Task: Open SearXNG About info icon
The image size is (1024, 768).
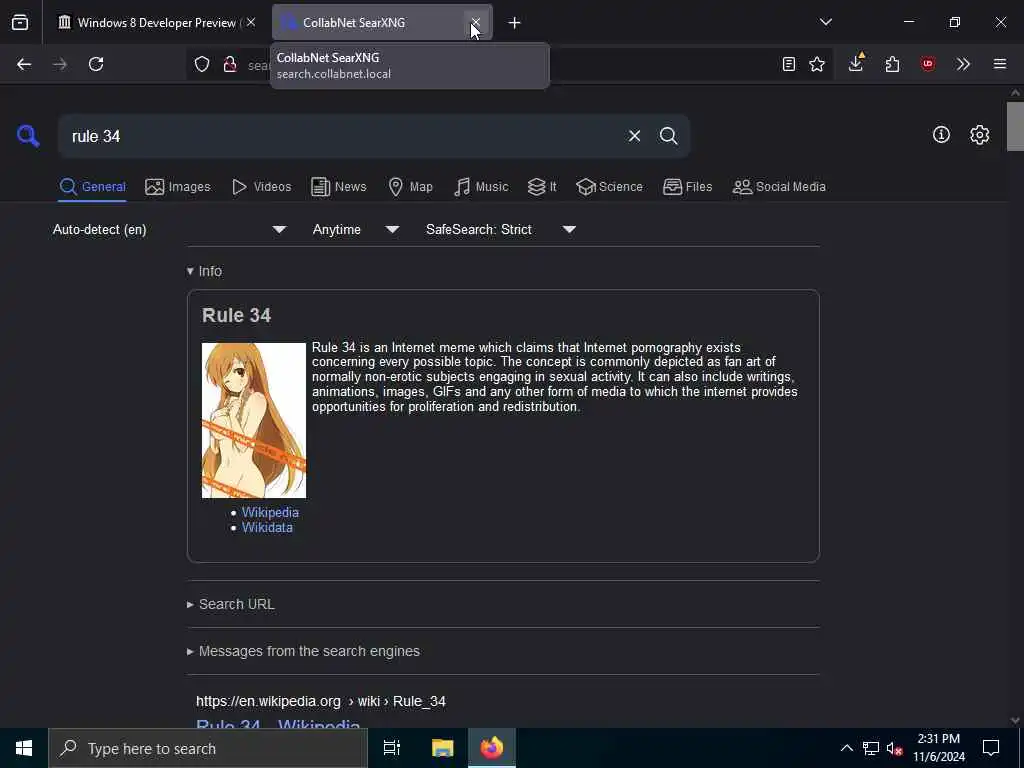Action: 941,135
